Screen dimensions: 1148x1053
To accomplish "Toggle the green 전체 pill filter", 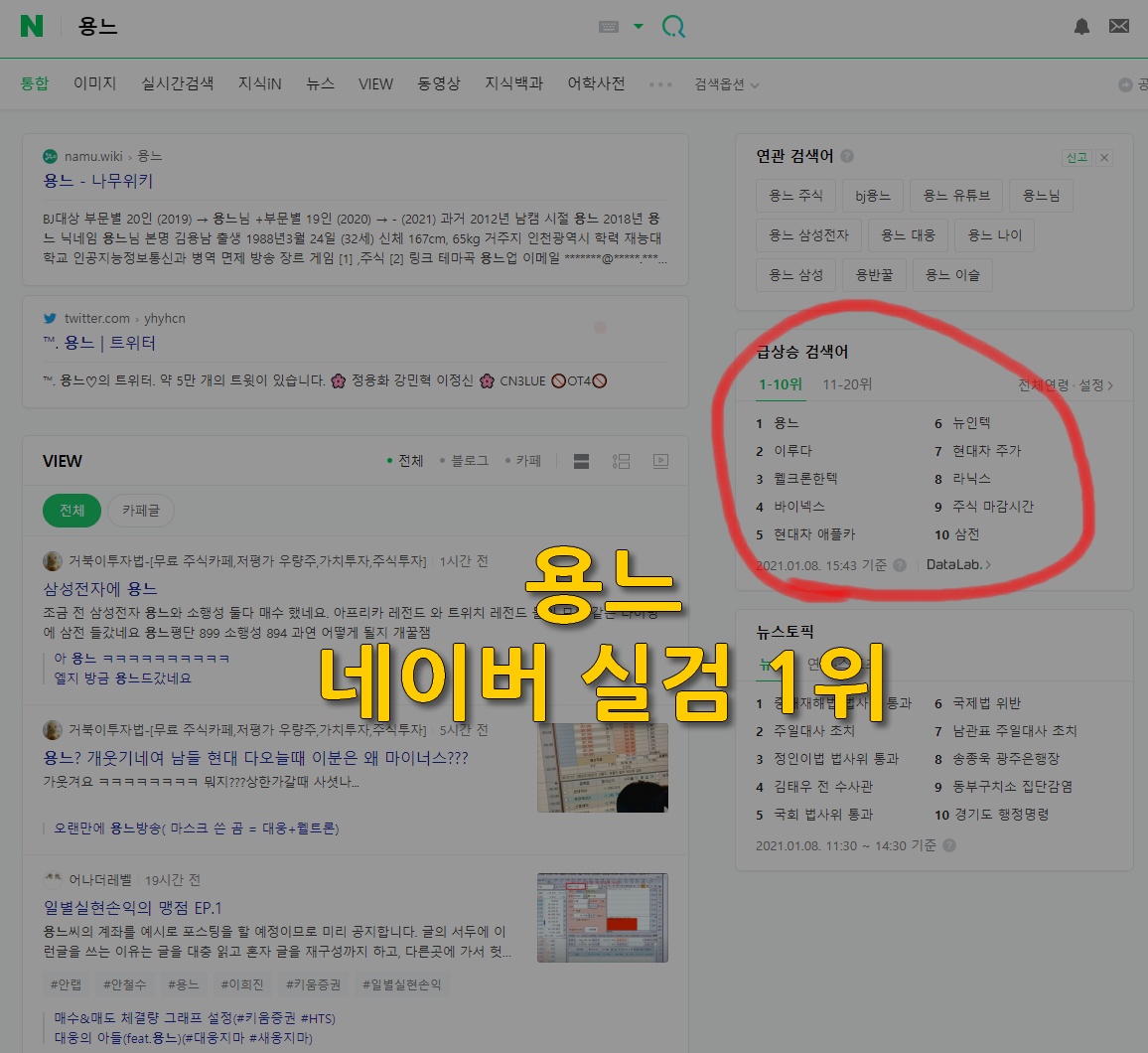I will tap(72, 511).
